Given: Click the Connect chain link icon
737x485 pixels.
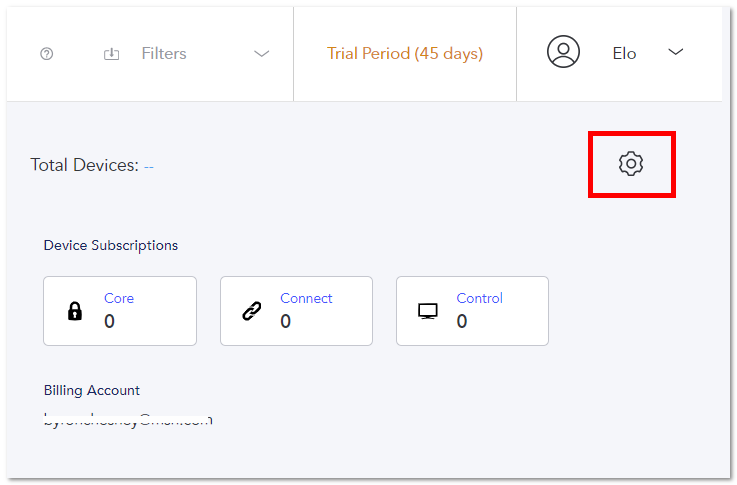Looking at the screenshot, I should tap(251, 311).
